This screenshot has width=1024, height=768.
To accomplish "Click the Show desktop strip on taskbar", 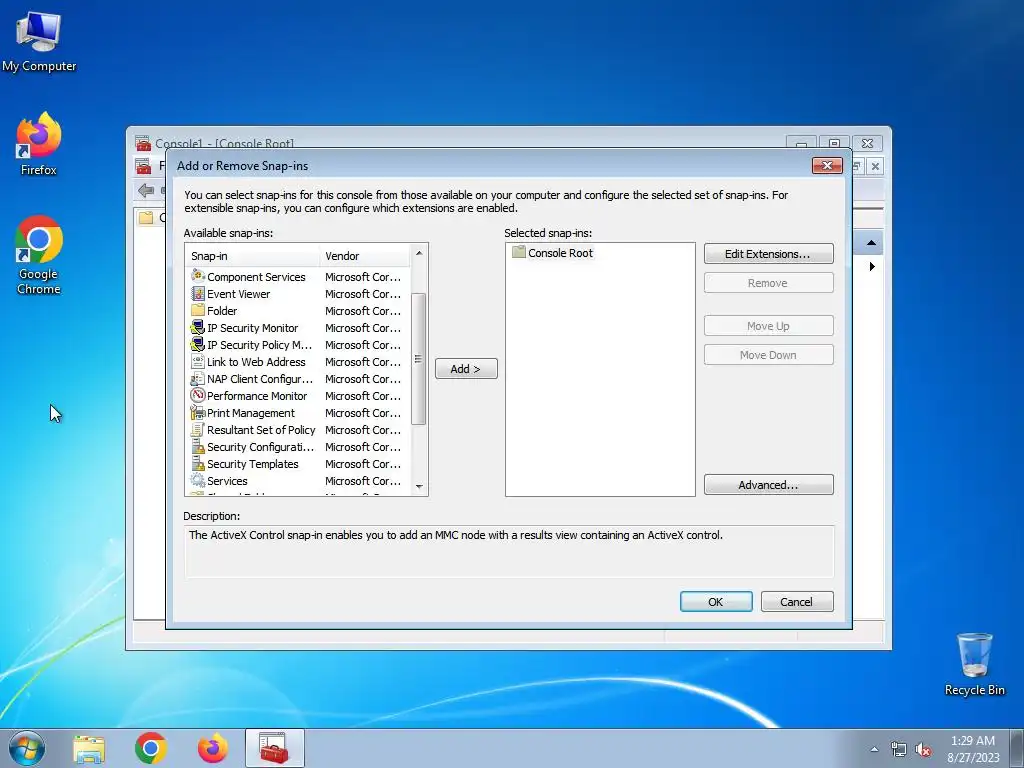I will point(1017,748).
